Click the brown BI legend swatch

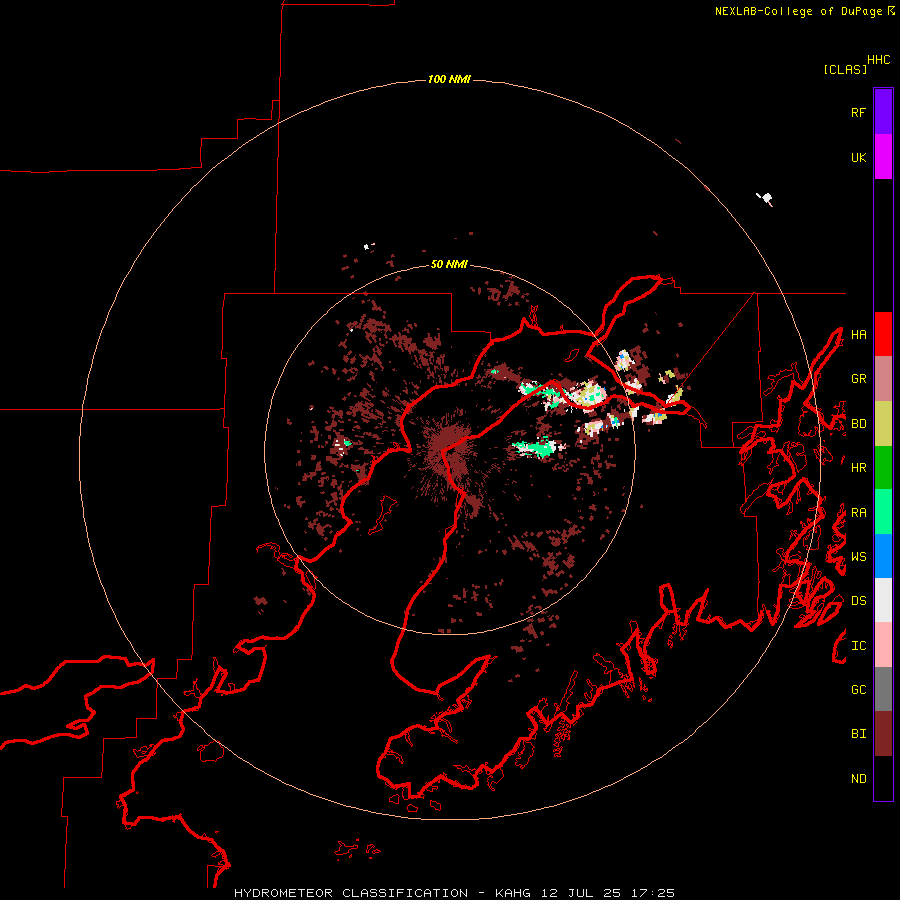pos(883,734)
